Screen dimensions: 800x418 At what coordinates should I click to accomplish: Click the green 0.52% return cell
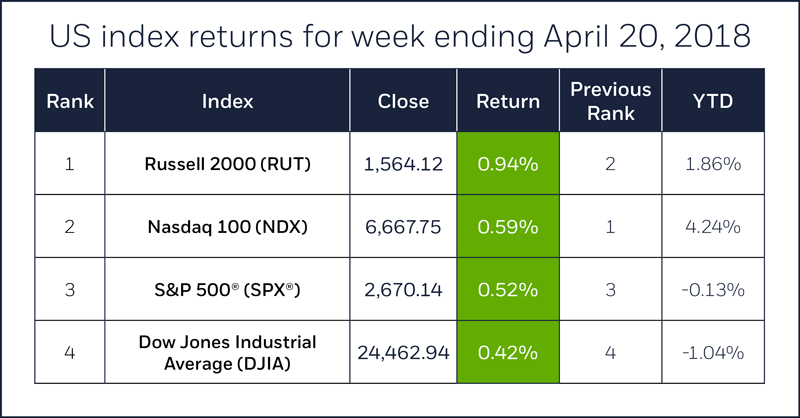(x=508, y=290)
